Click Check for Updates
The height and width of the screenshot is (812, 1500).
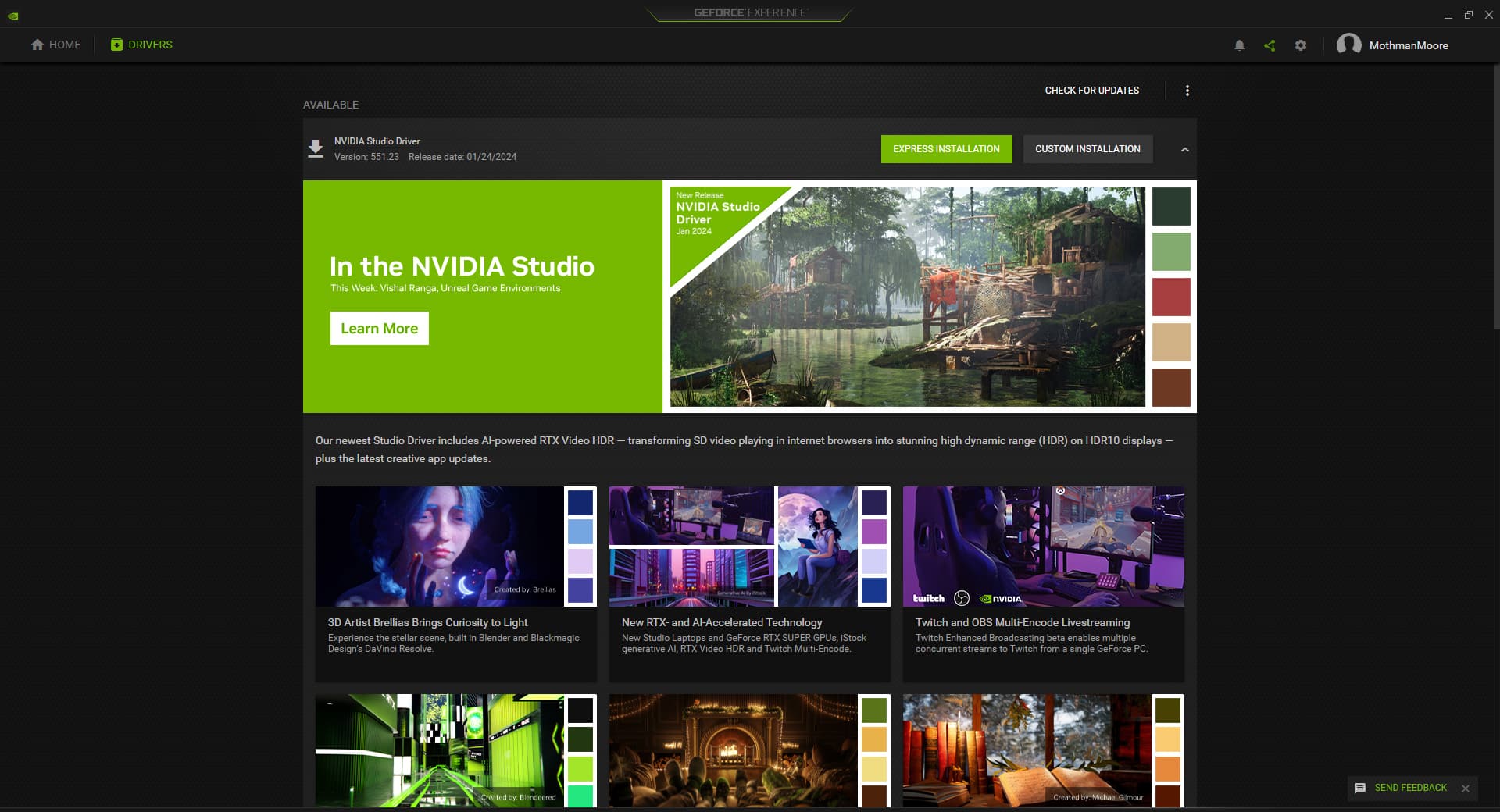tap(1091, 91)
